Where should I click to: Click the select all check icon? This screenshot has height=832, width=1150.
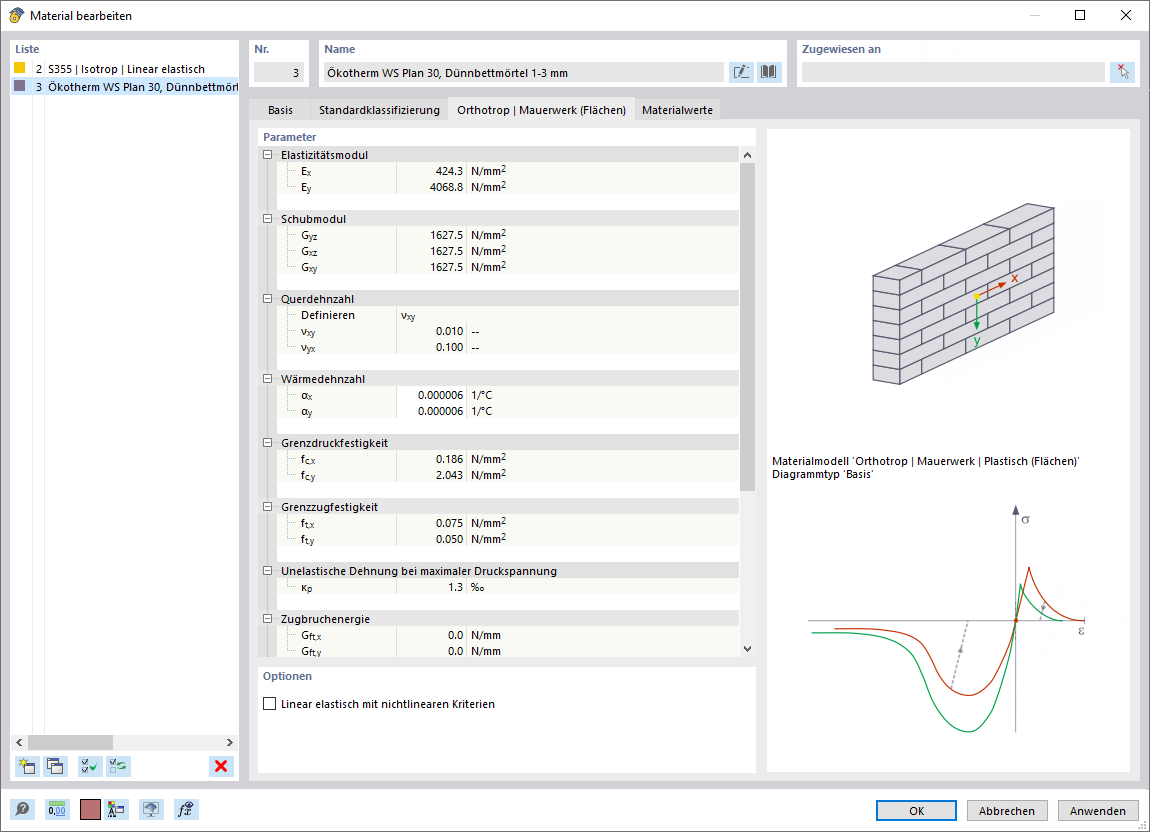(x=89, y=766)
